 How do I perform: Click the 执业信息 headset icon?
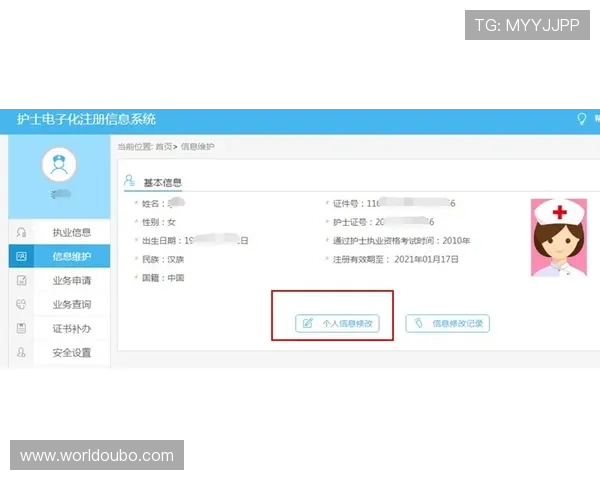click(x=21, y=232)
